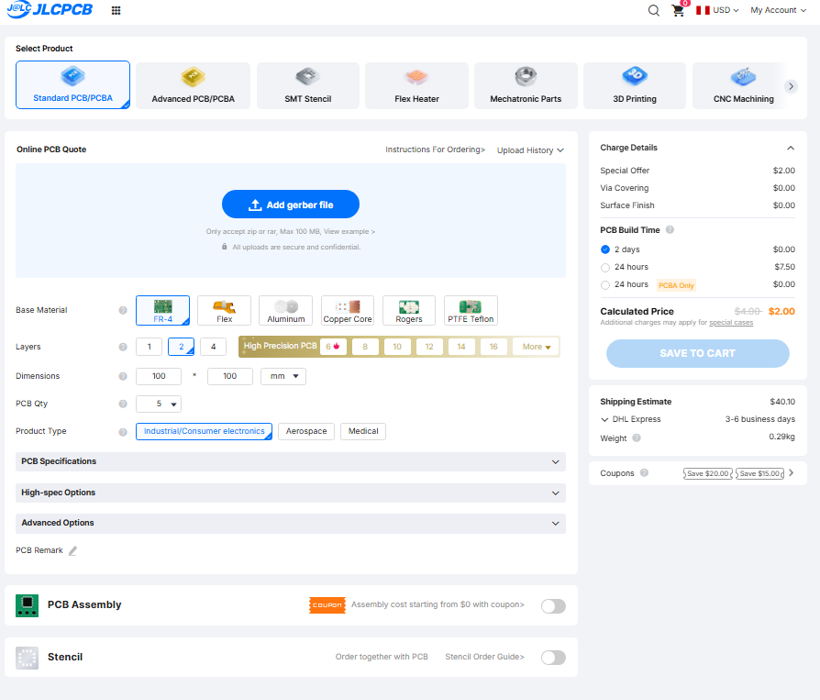Select Copper Core base material
The height and width of the screenshot is (700, 820).
(347, 311)
